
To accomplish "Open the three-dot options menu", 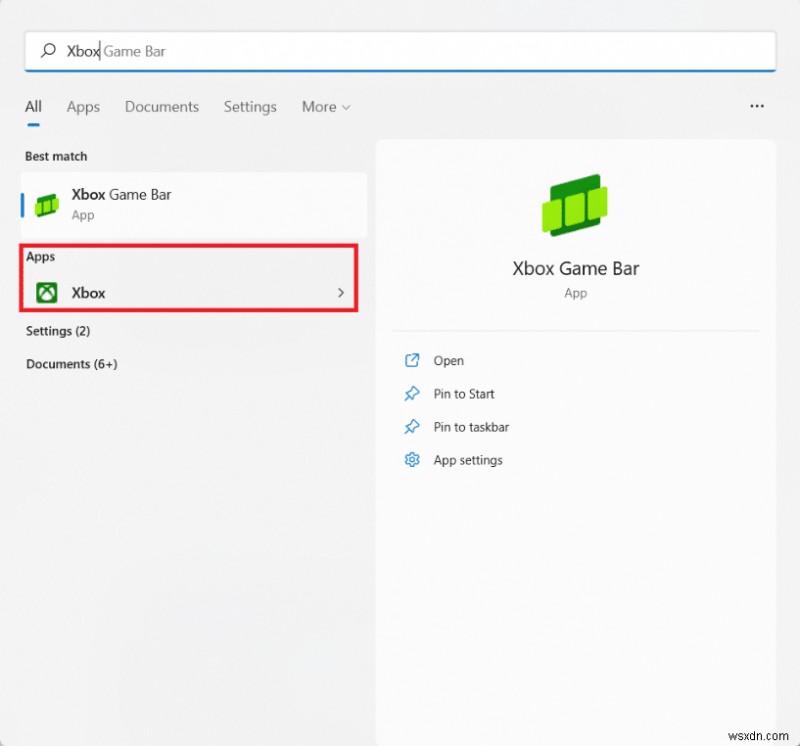I will pos(757,106).
